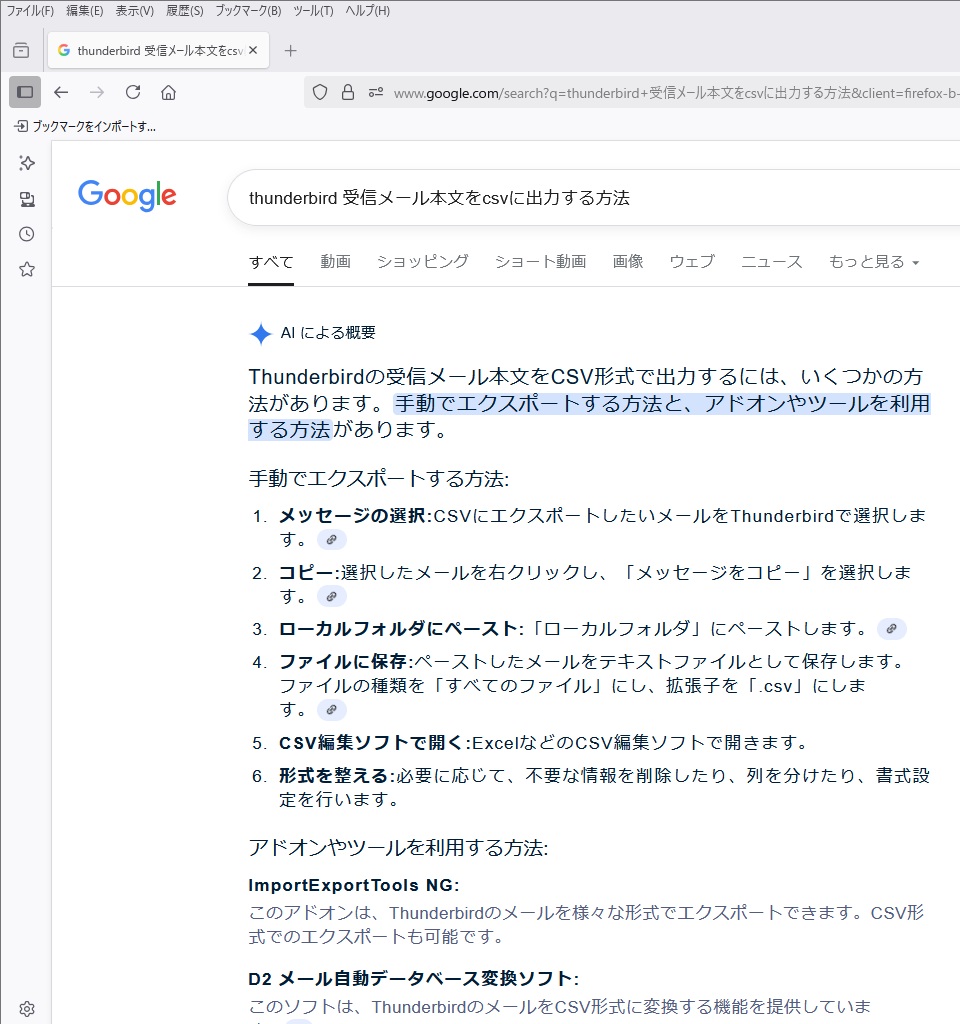Open the ブックマーク(B) menu
960x1024 pixels.
(249, 10)
